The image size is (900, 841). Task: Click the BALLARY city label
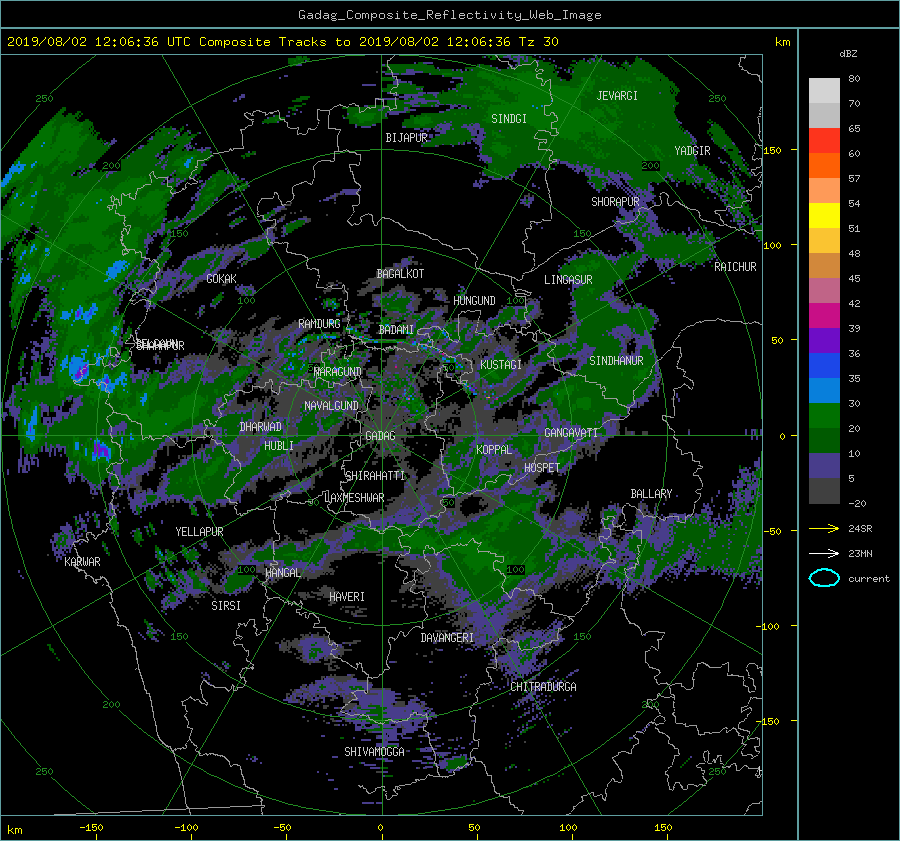coord(651,494)
